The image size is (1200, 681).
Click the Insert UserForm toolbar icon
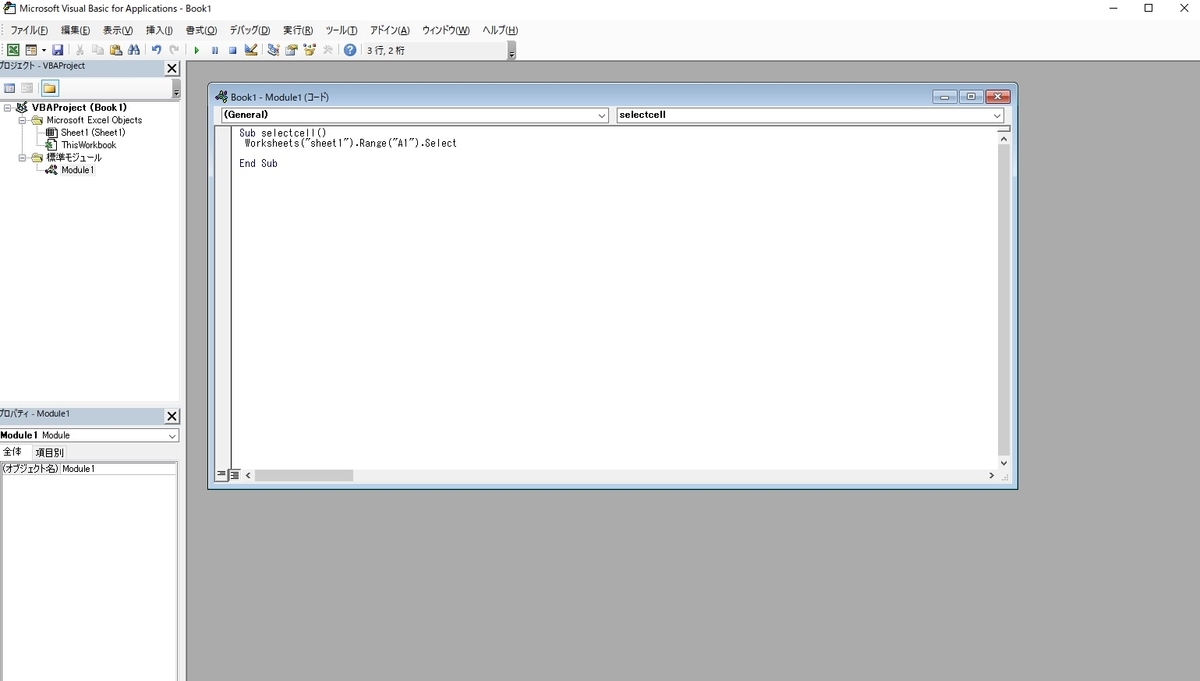tap(31, 50)
